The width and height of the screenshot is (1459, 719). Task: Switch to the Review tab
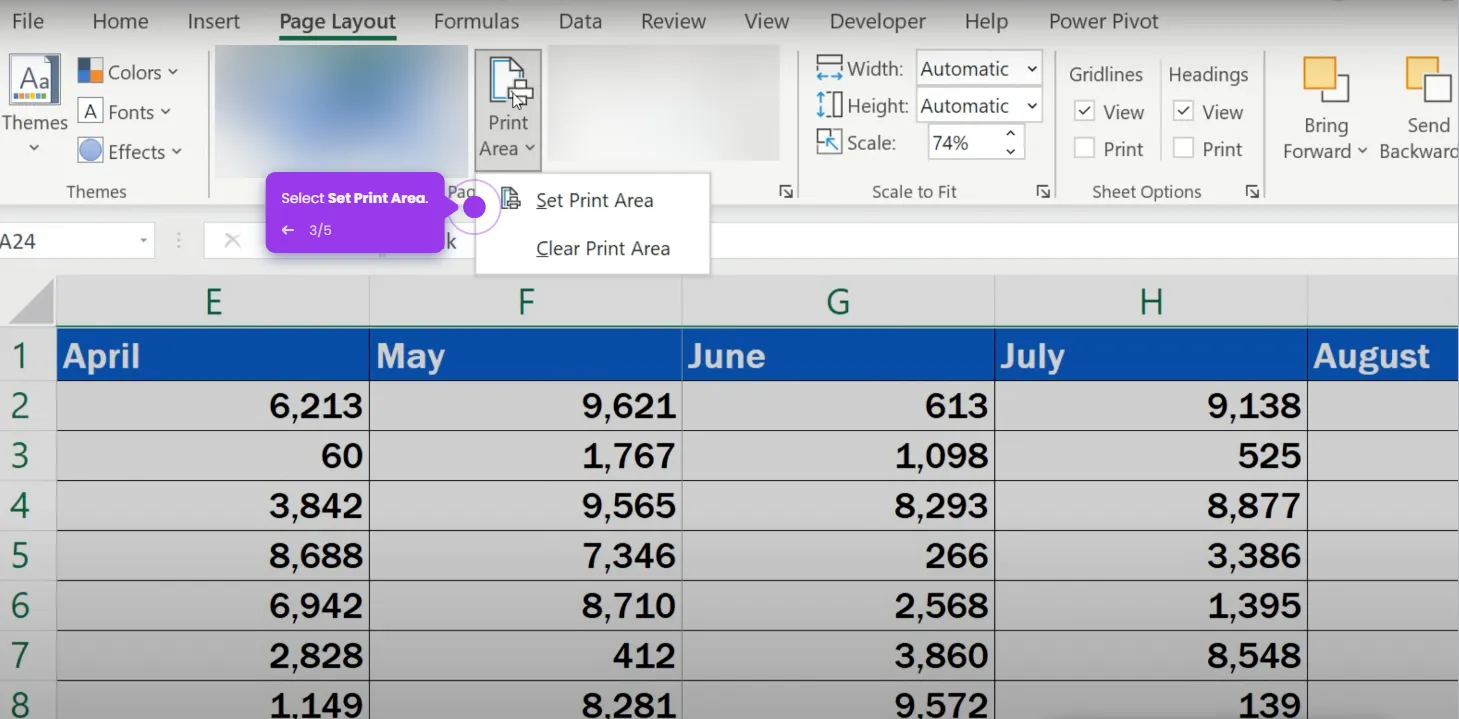pos(673,21)
